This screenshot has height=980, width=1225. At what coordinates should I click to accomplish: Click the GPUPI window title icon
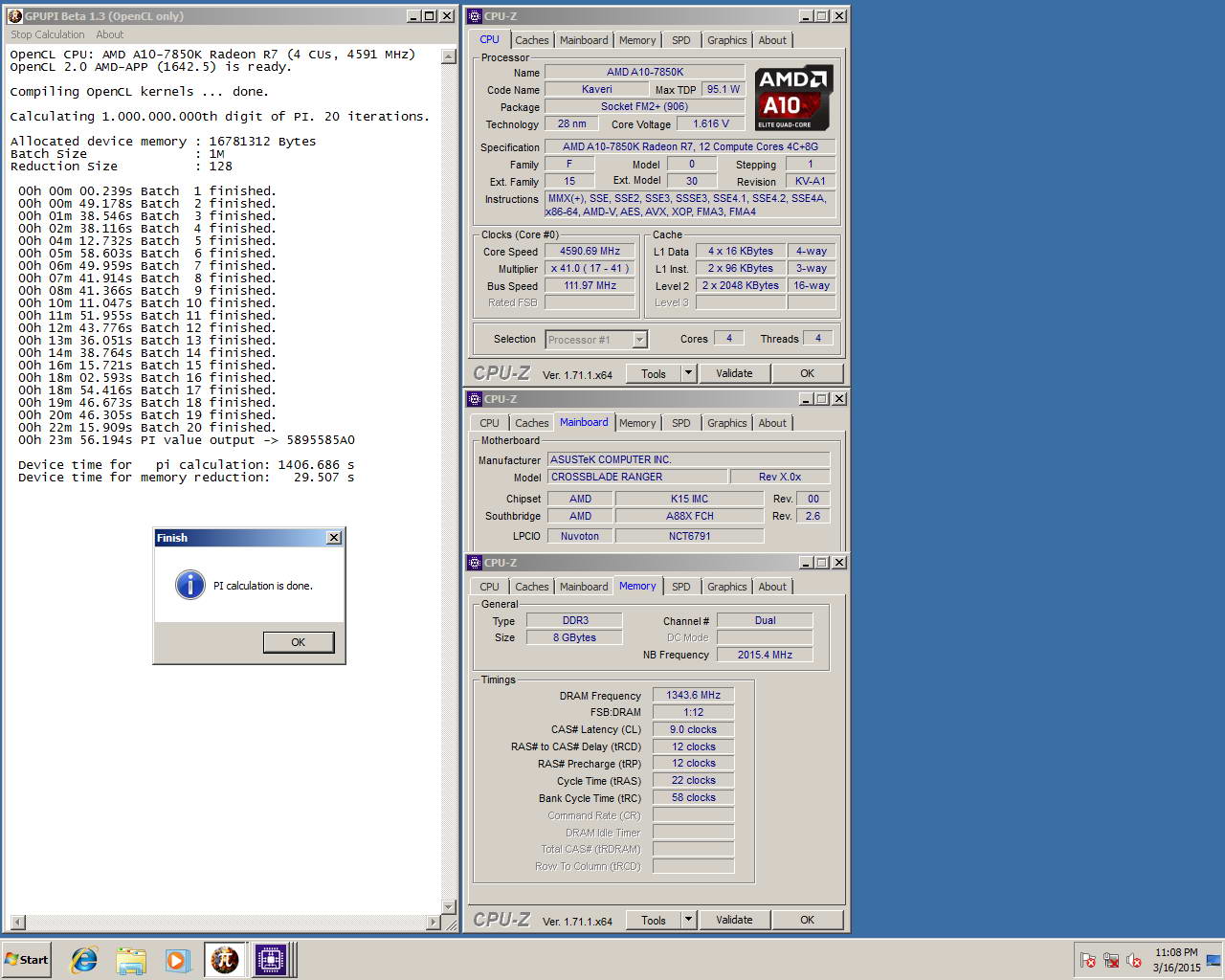[14, 16]
